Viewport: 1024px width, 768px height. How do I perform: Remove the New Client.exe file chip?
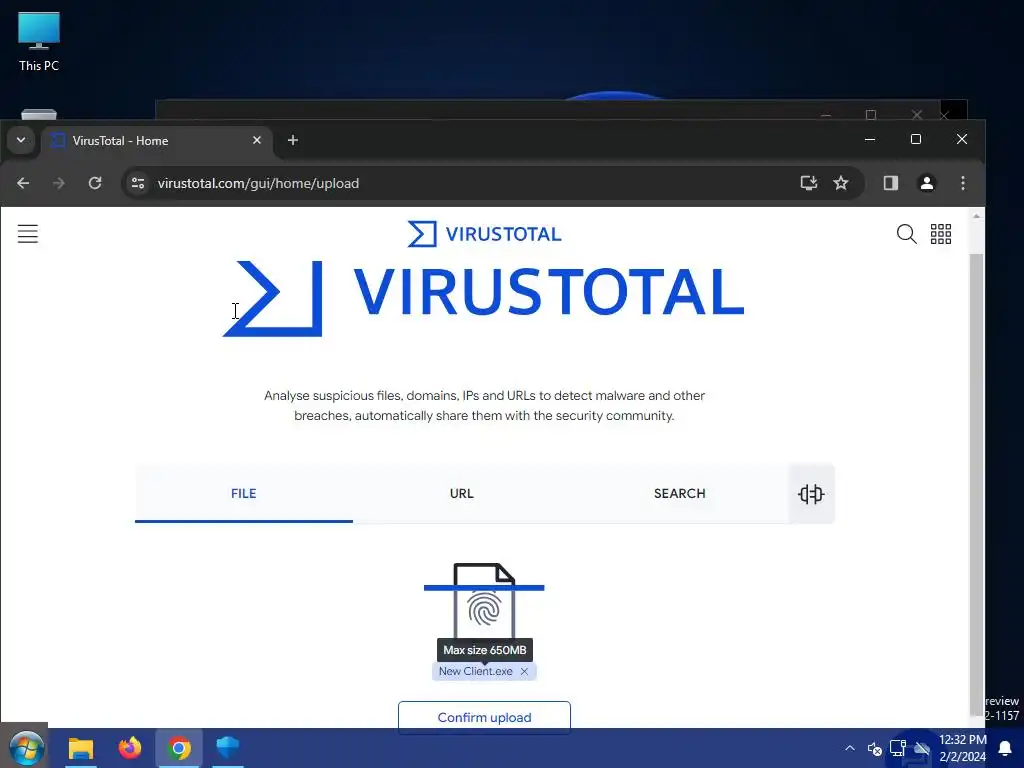point(524,671)
